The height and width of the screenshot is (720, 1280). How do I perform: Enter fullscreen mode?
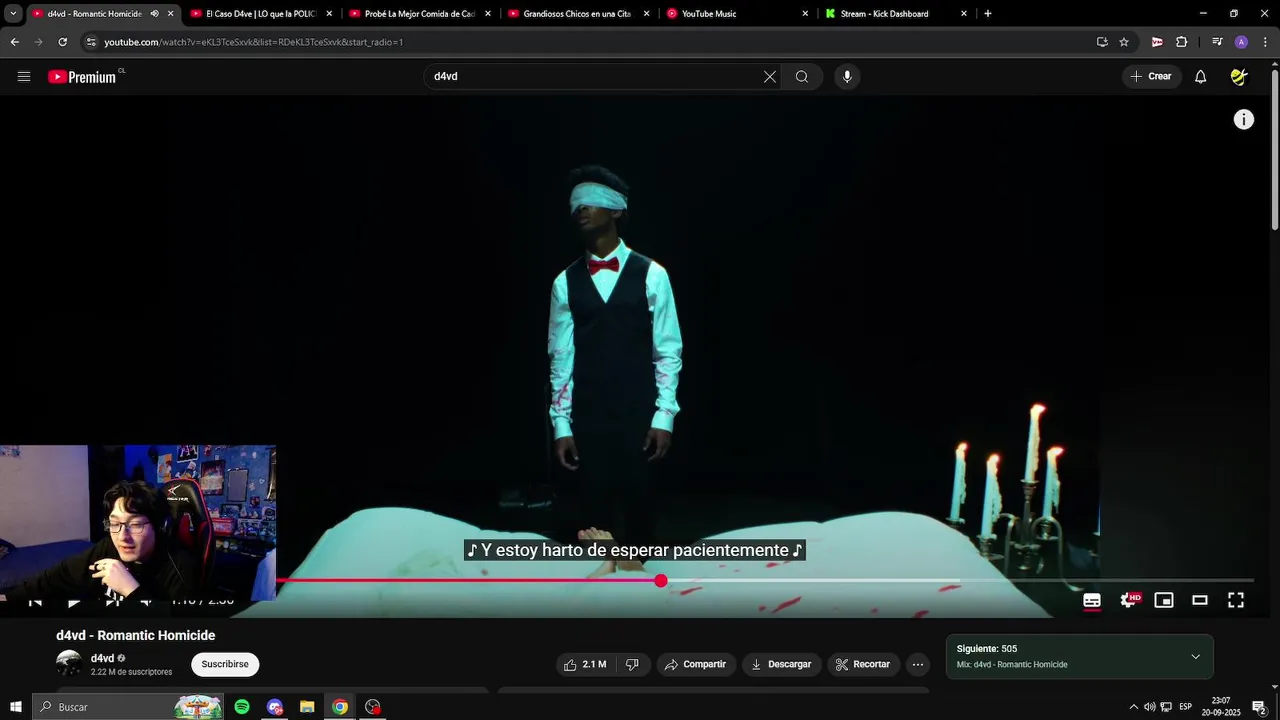point(1236,600)
